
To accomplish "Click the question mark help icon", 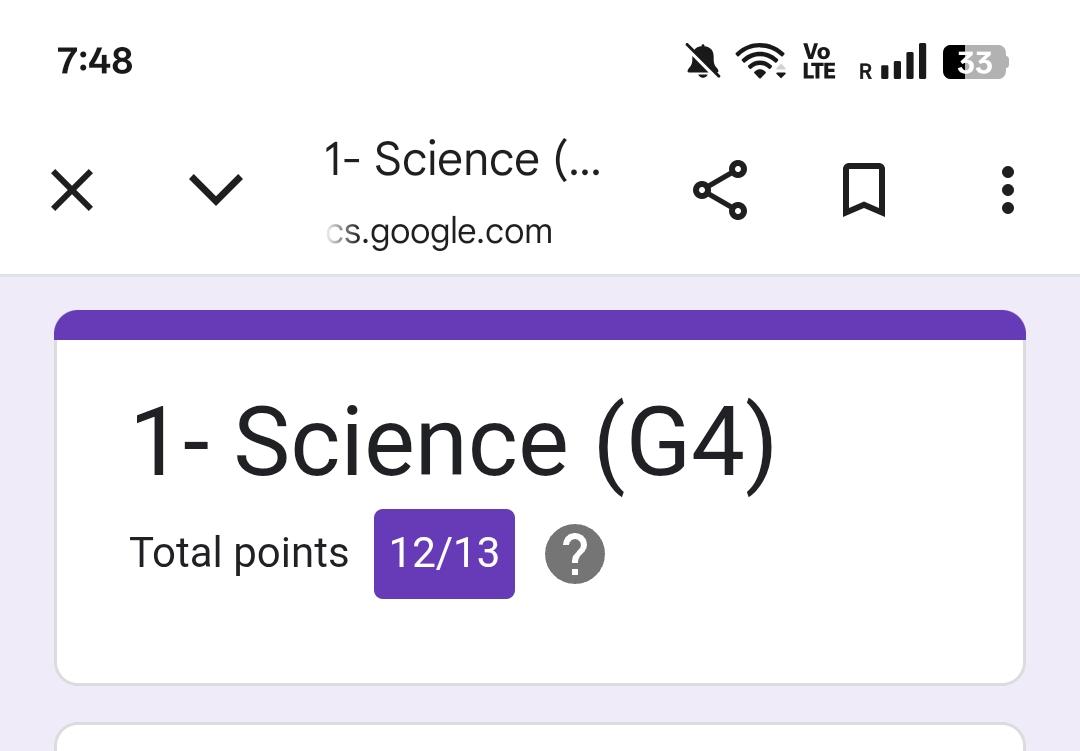I will point(575,554).
